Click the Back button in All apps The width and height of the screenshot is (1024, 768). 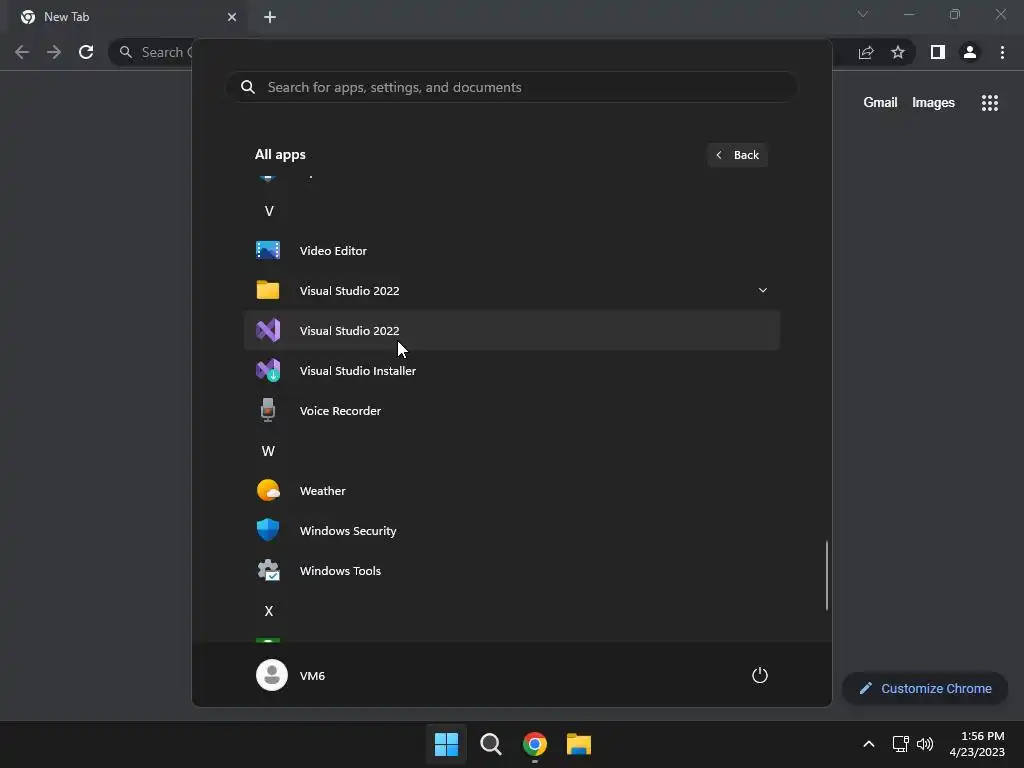[x=737, y=155]
